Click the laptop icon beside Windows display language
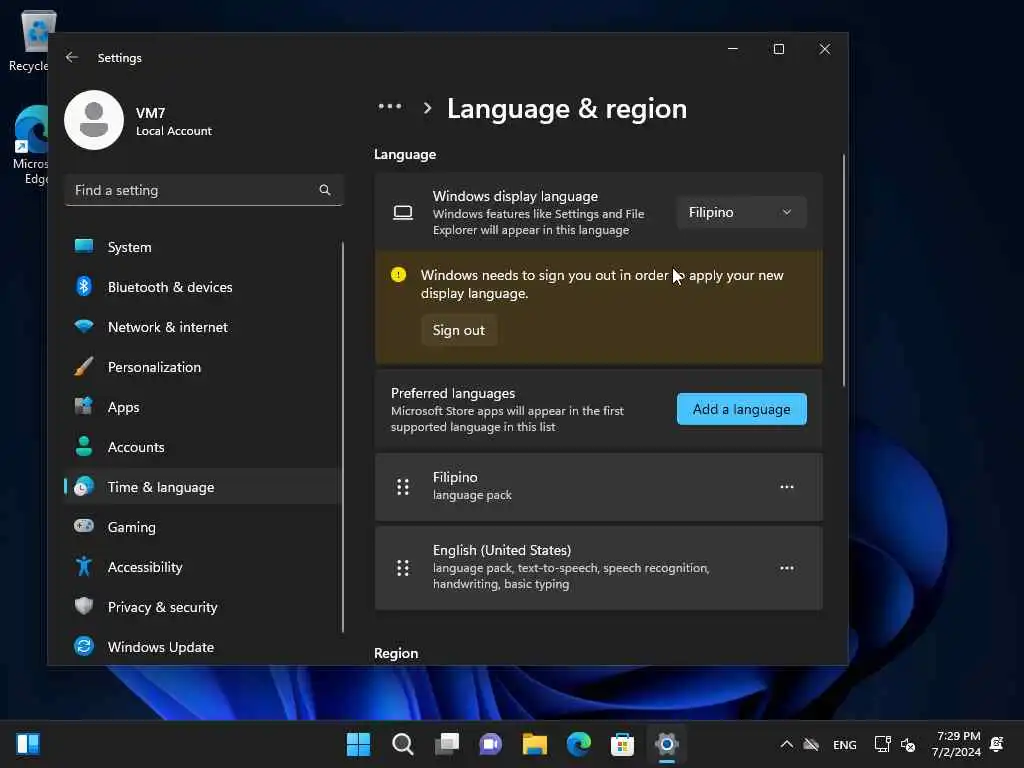1024x768 pixels. [403, 212]
